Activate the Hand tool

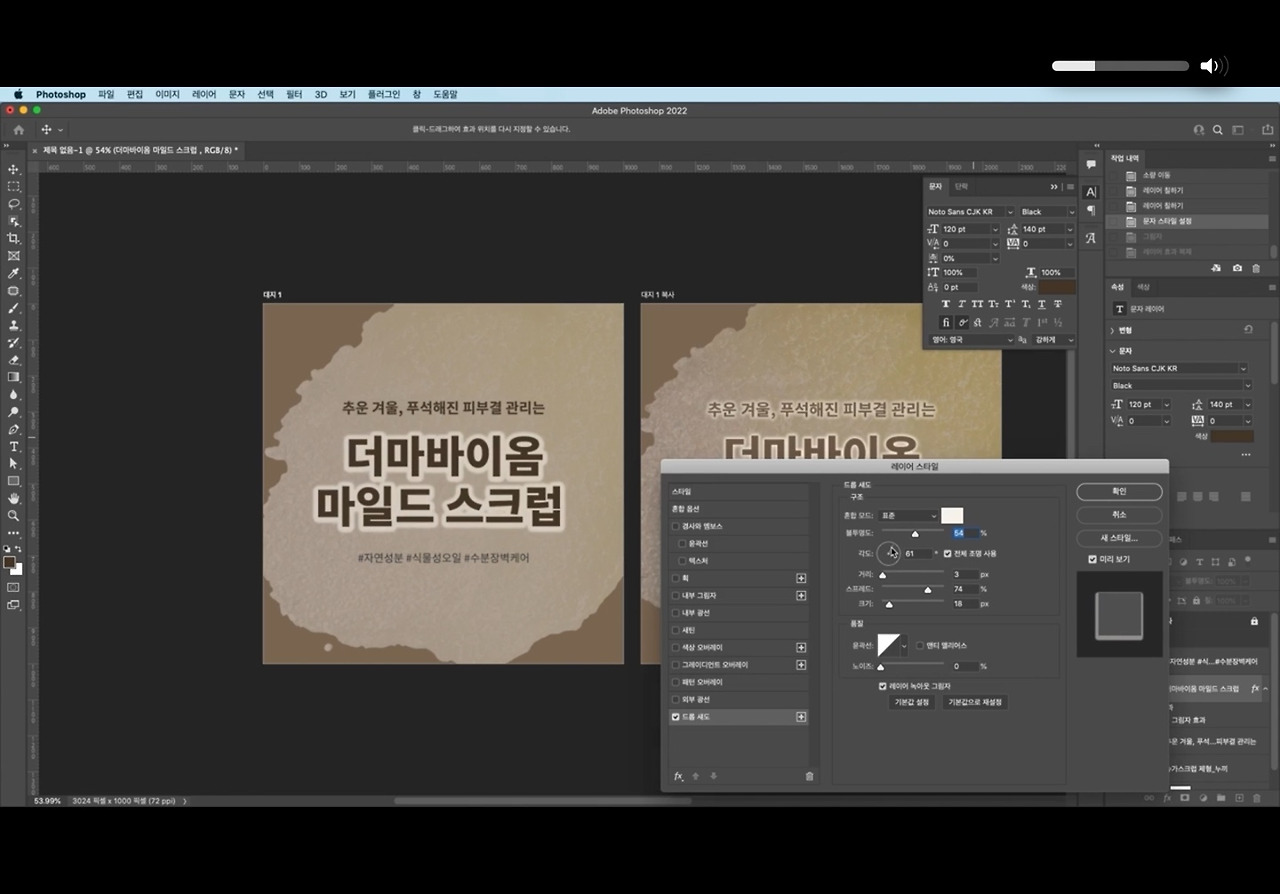coord(14,498)
